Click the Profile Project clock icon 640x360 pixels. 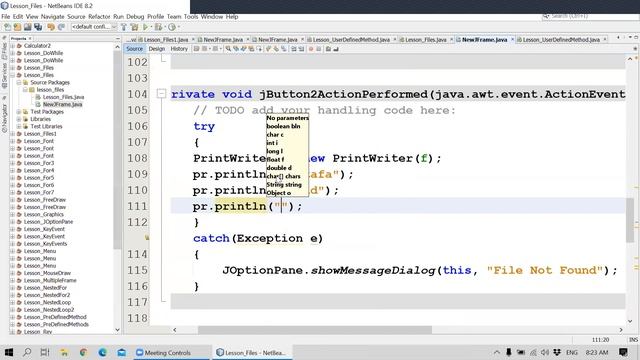tap(172, 27)
